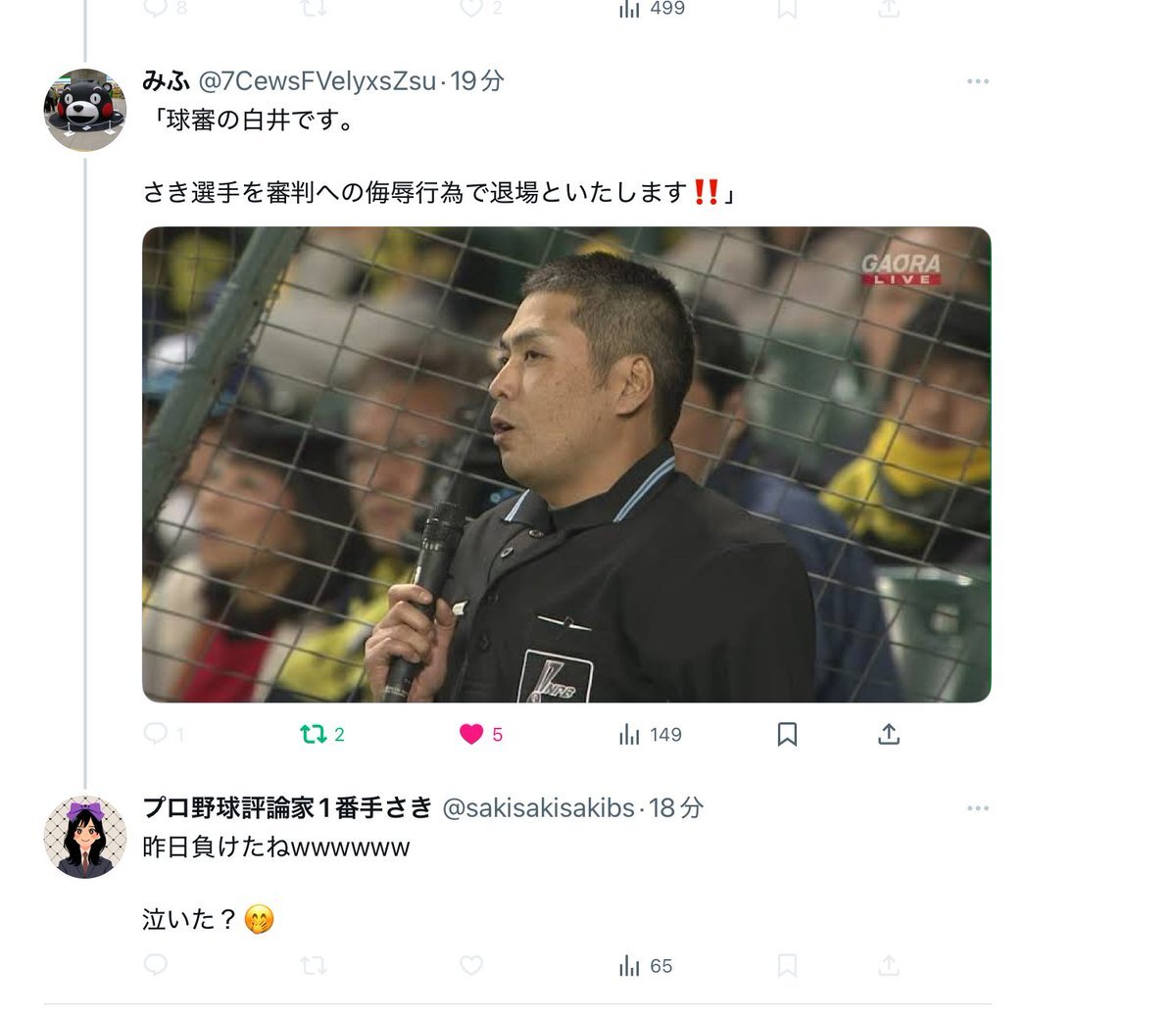
Task: View analytics showing 499 views at top
Action: click(652, 9)
